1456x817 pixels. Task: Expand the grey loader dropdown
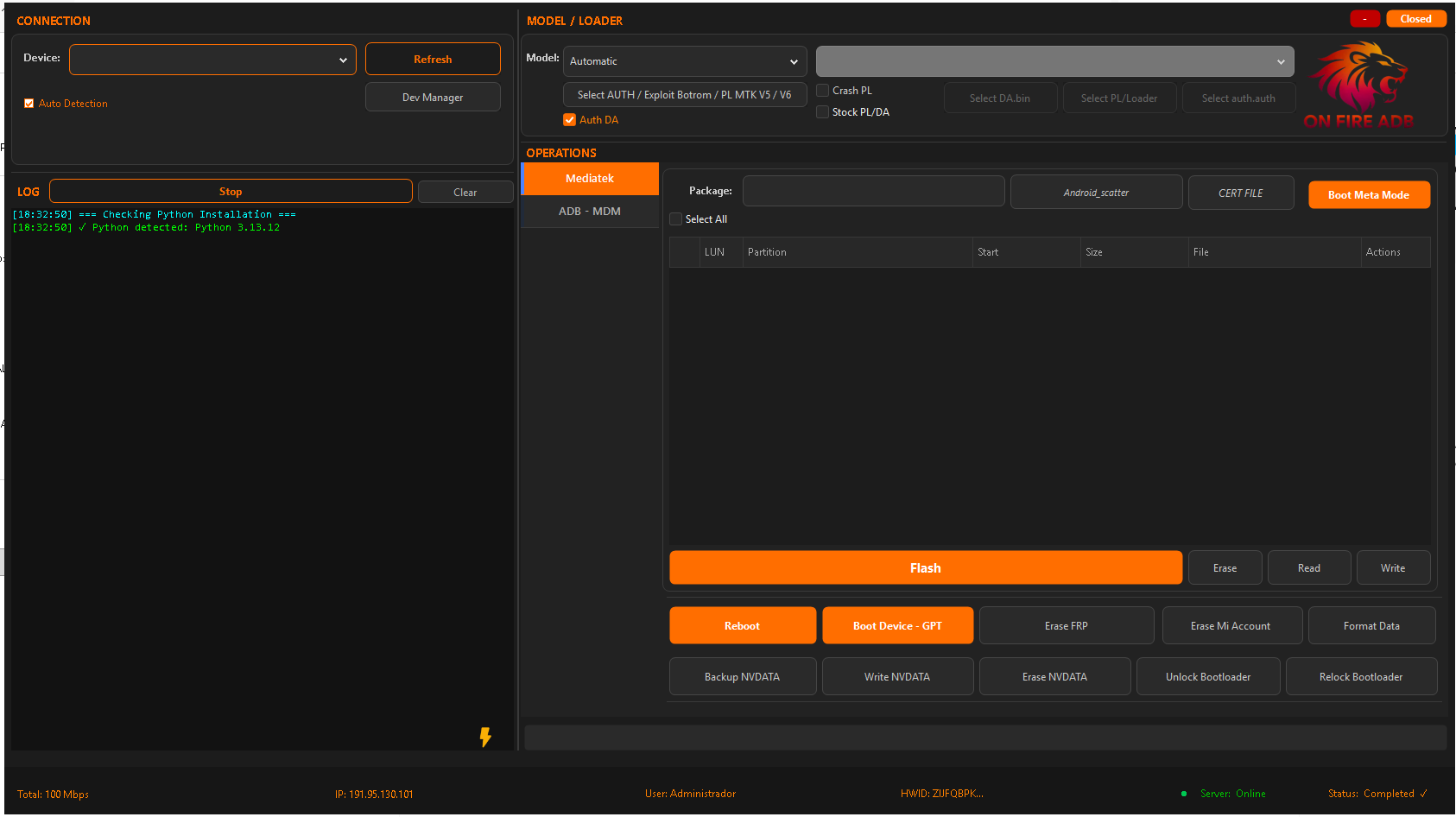point(1054,61)
